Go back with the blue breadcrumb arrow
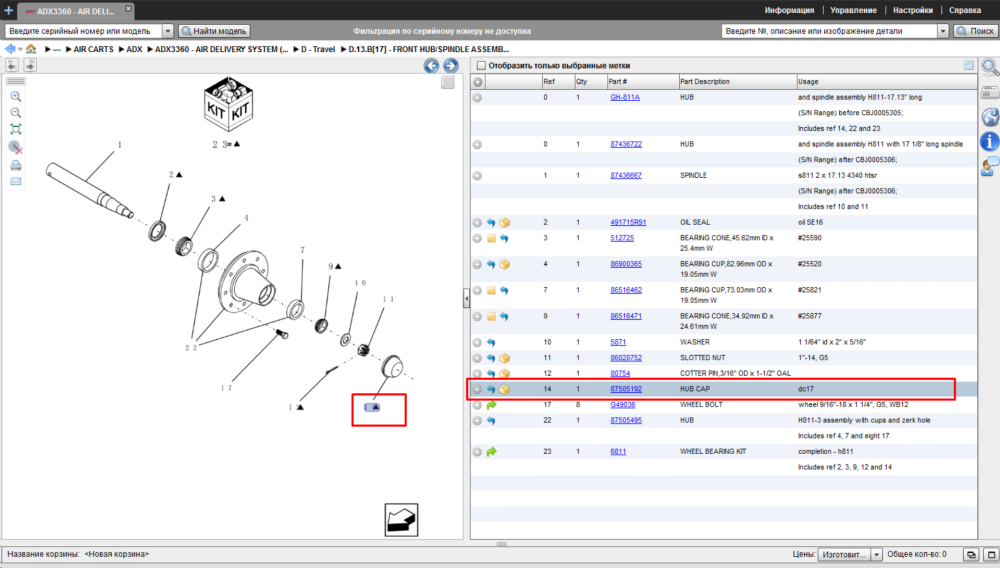This screenshot has width=1000, height=568. point(10,49)
